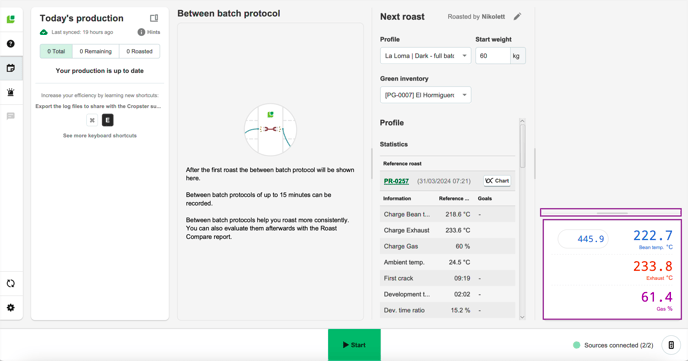The height and width of the screenshot is (361, 688).
Task: Open the Profile dropdown La Loma Dark
Action: point(426,56)
